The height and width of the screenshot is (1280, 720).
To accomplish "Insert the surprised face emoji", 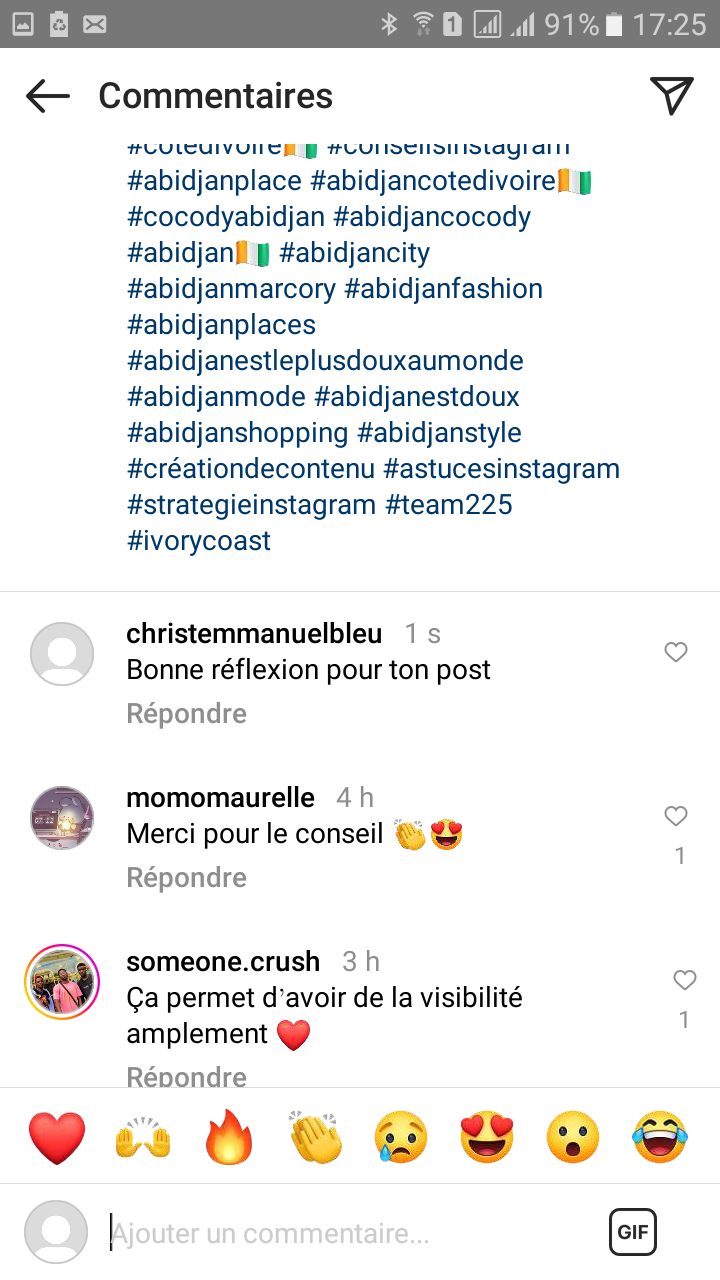I will 573,1137.
